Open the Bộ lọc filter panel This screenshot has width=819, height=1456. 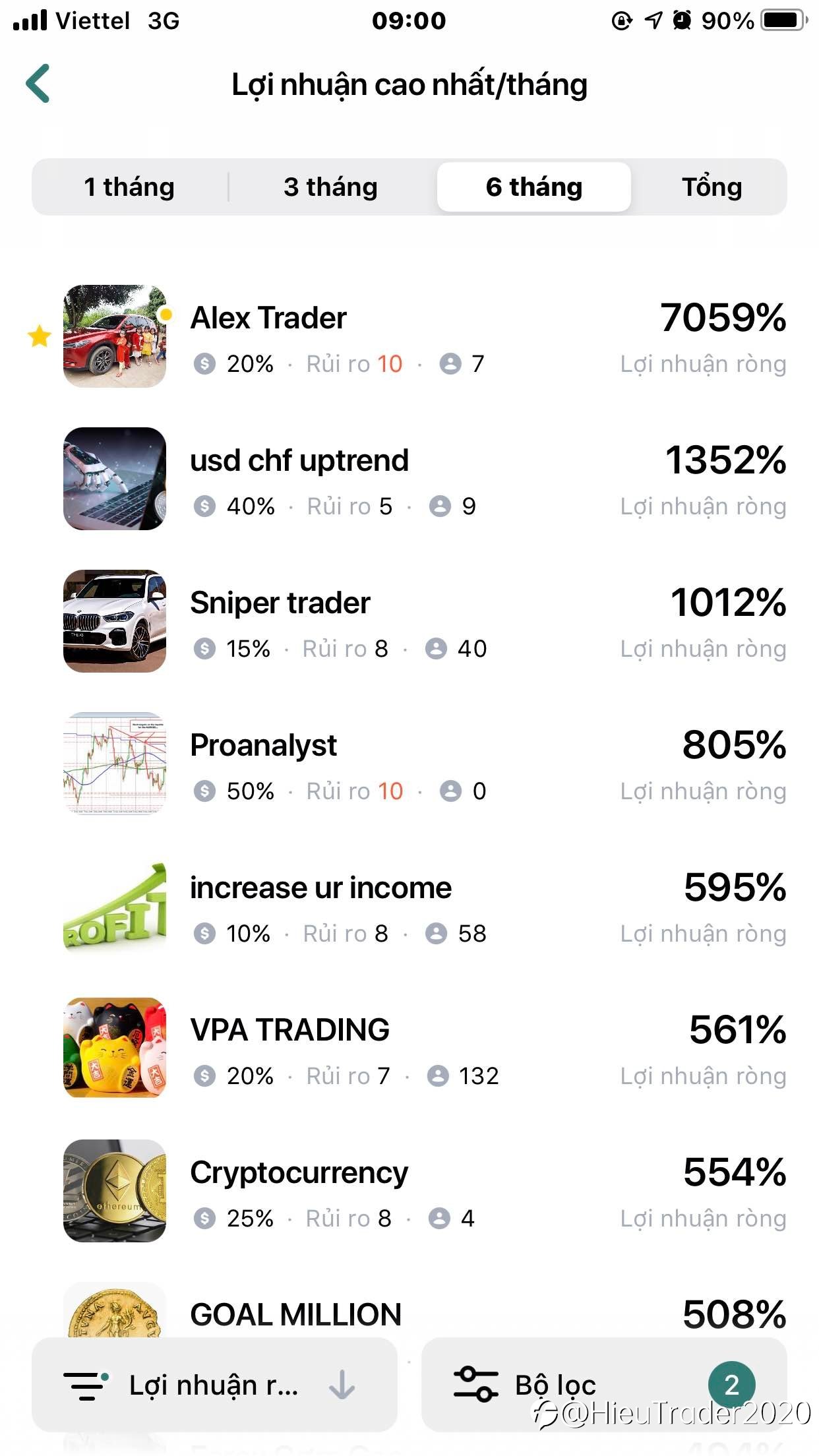pyautogui.click(x=604, y=1385)
